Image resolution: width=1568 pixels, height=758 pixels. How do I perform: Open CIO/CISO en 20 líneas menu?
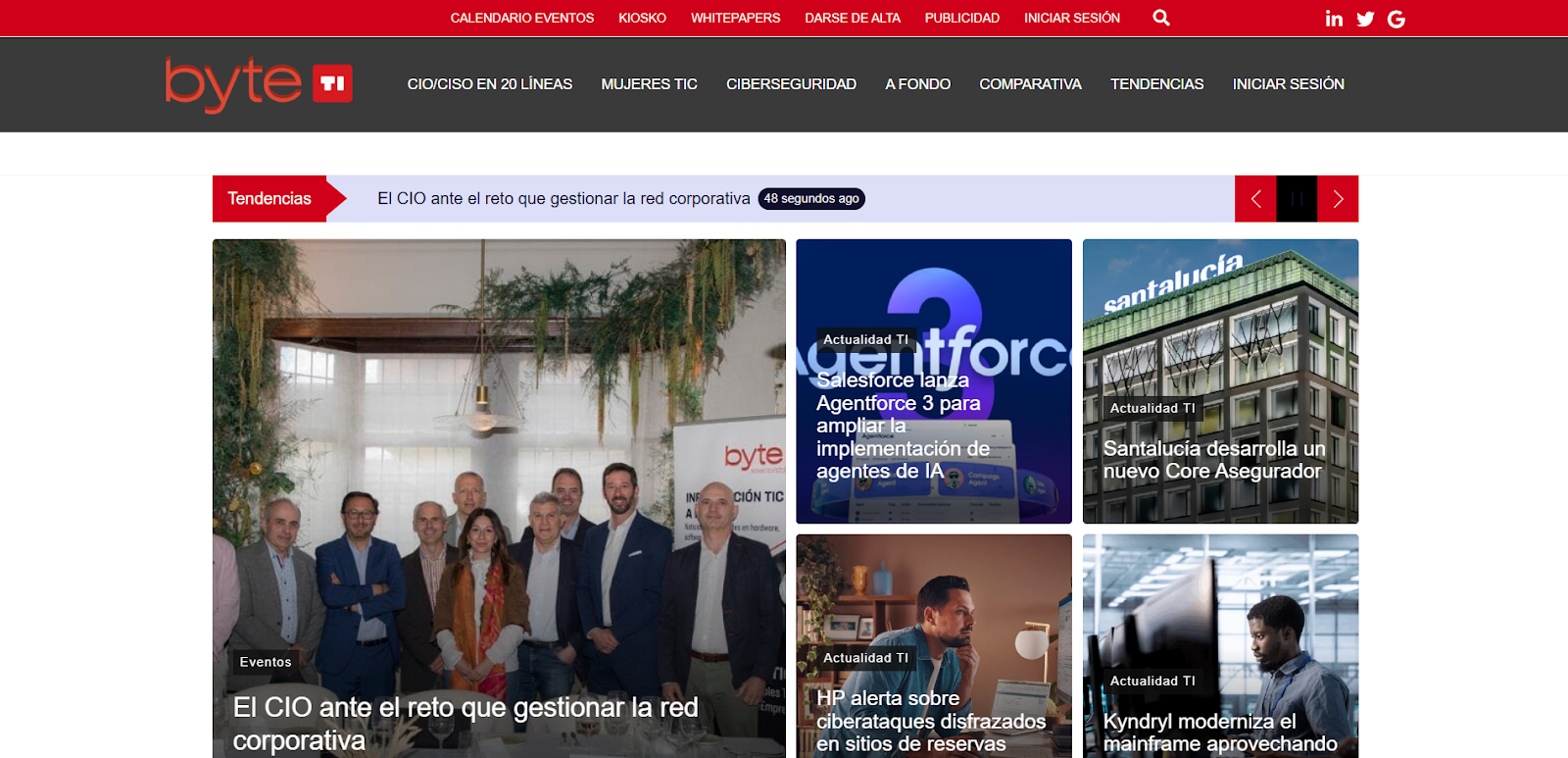point(490,84)
